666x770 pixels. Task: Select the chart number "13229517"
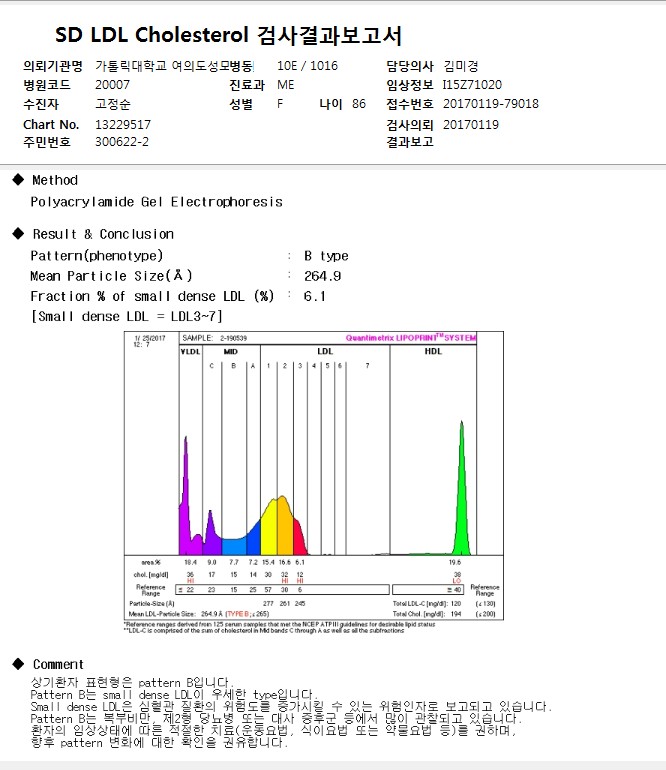(123, 125)
